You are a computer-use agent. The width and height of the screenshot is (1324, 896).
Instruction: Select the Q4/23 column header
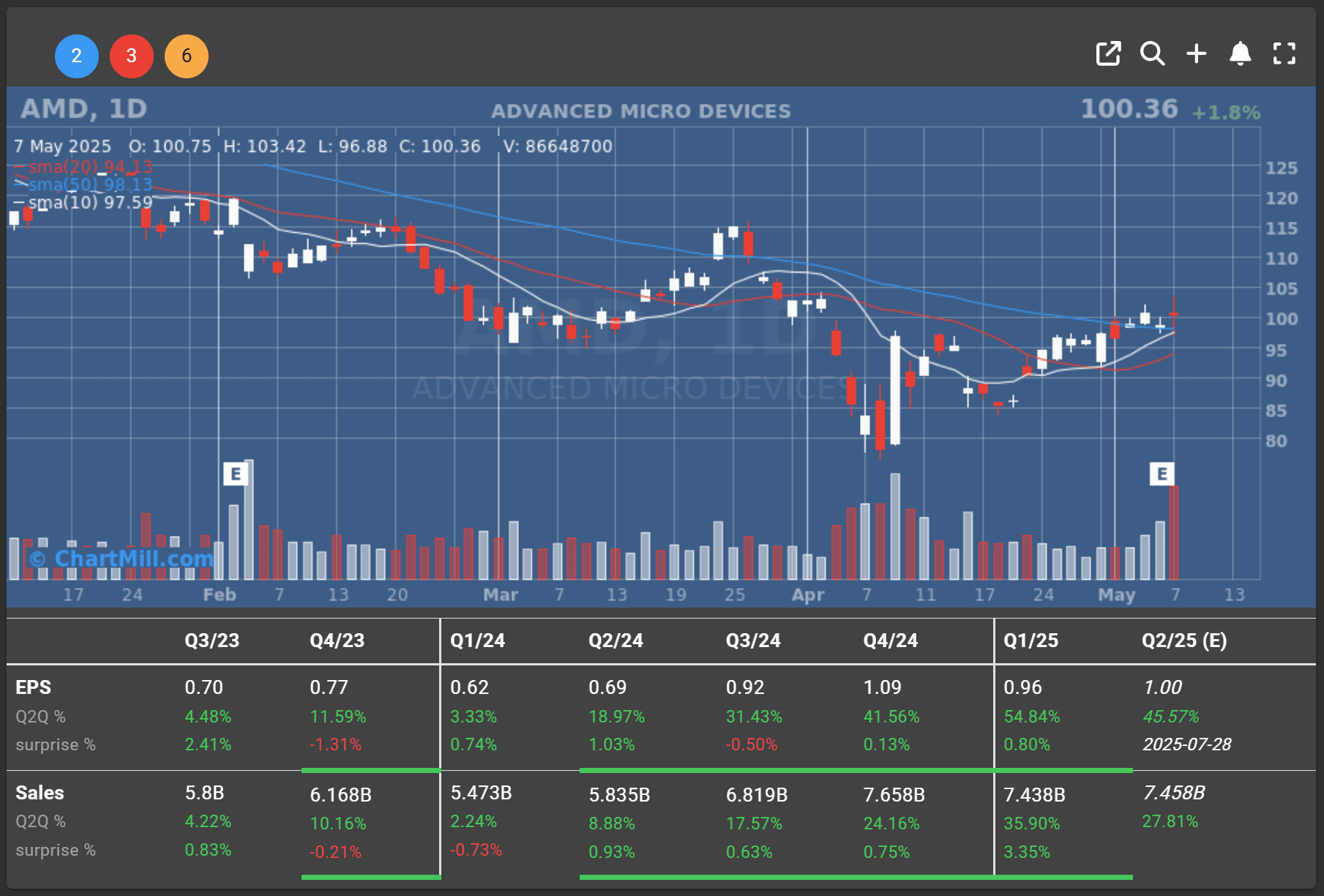[x=337, y=641]
